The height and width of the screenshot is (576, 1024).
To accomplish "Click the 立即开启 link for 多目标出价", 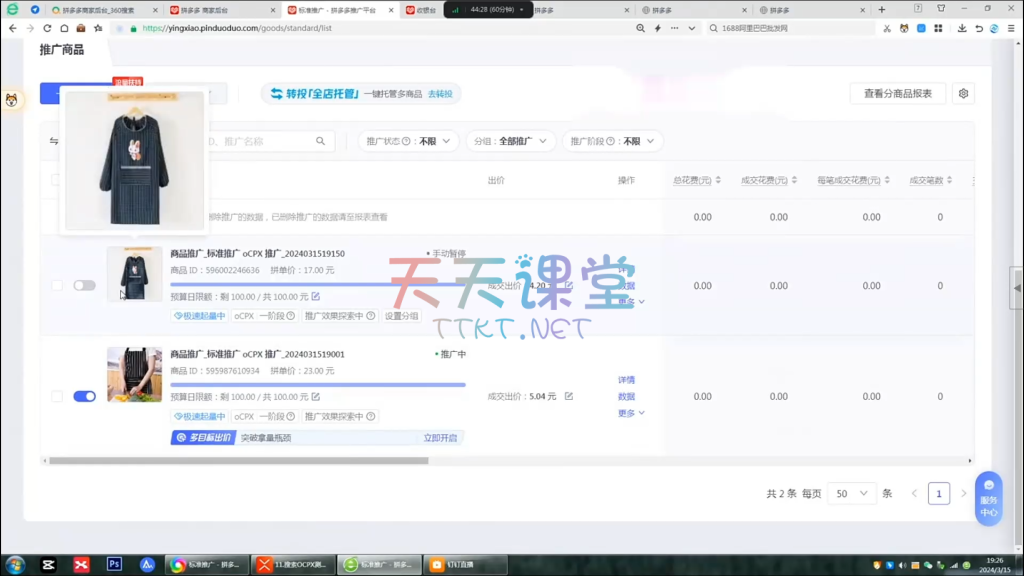I will tap(440, 438).
